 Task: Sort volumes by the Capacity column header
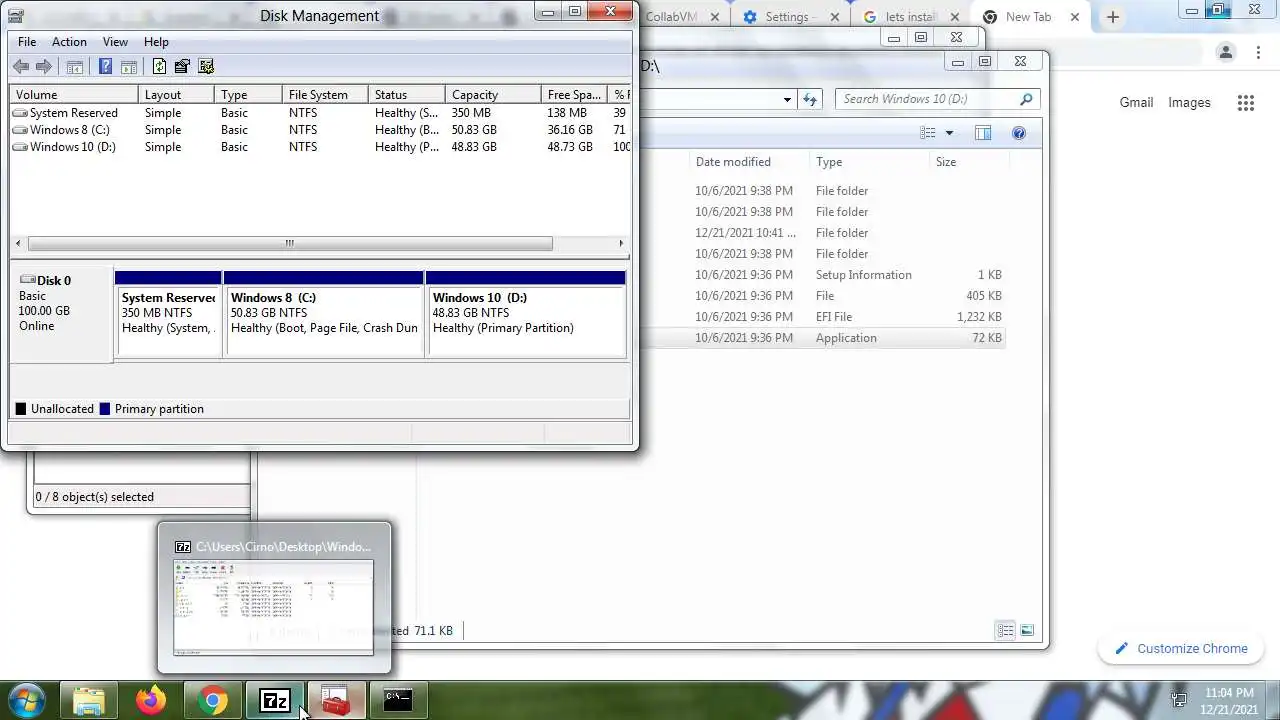pyautogui.click(x=493, y=94)
